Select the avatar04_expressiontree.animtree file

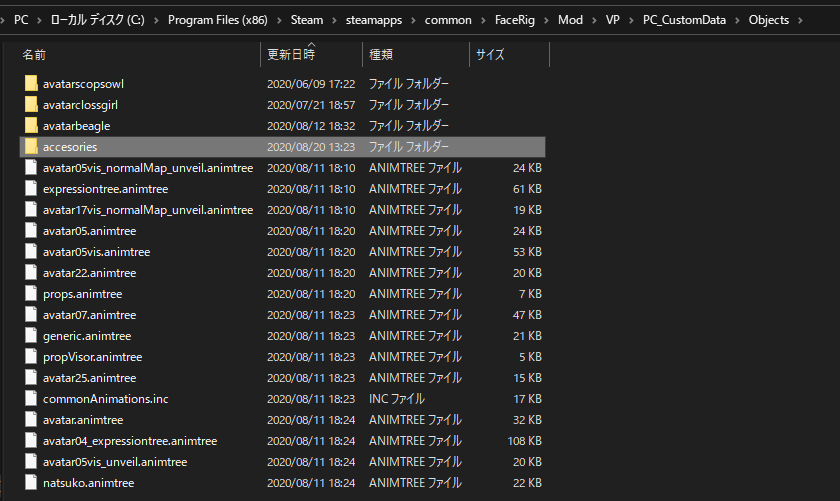pos(130,441)
